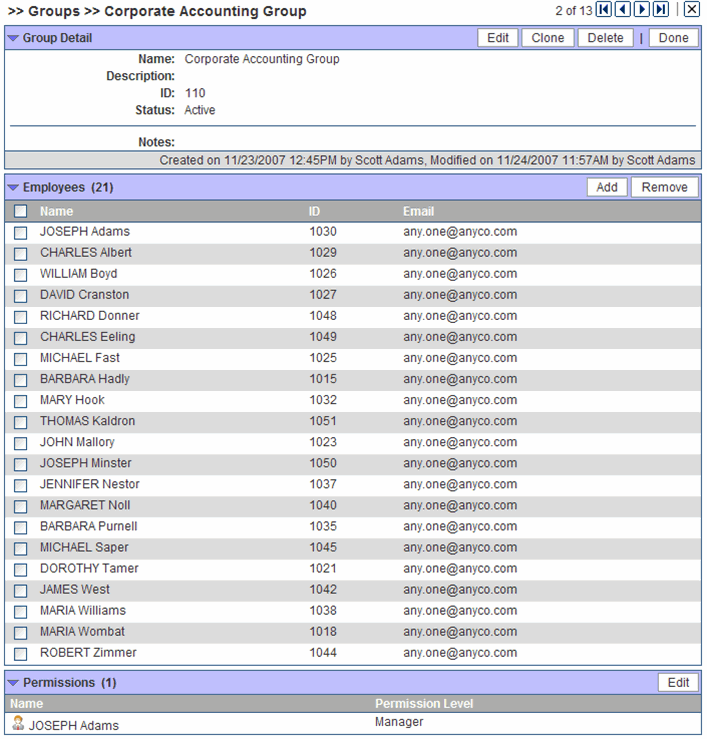707x739 pixels.
Task: Open the Groups breadcrumb link
Action: tap(54, 12)
